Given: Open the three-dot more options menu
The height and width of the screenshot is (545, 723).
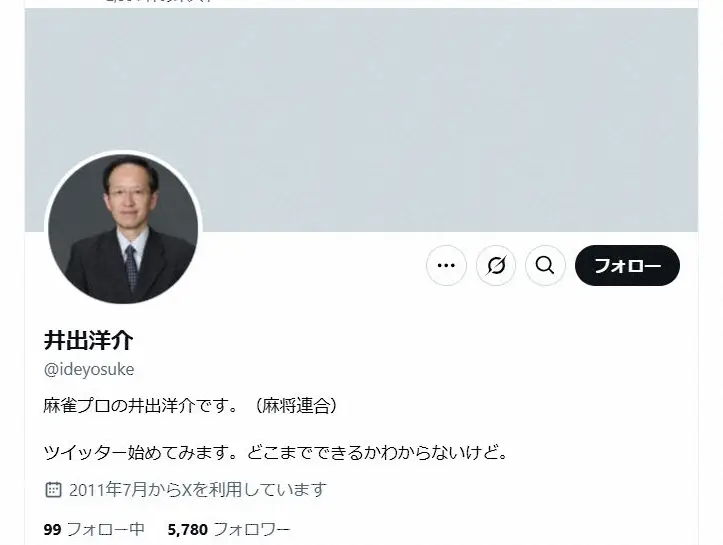Looking at the screenshot, I should click(x=446, y=266).
